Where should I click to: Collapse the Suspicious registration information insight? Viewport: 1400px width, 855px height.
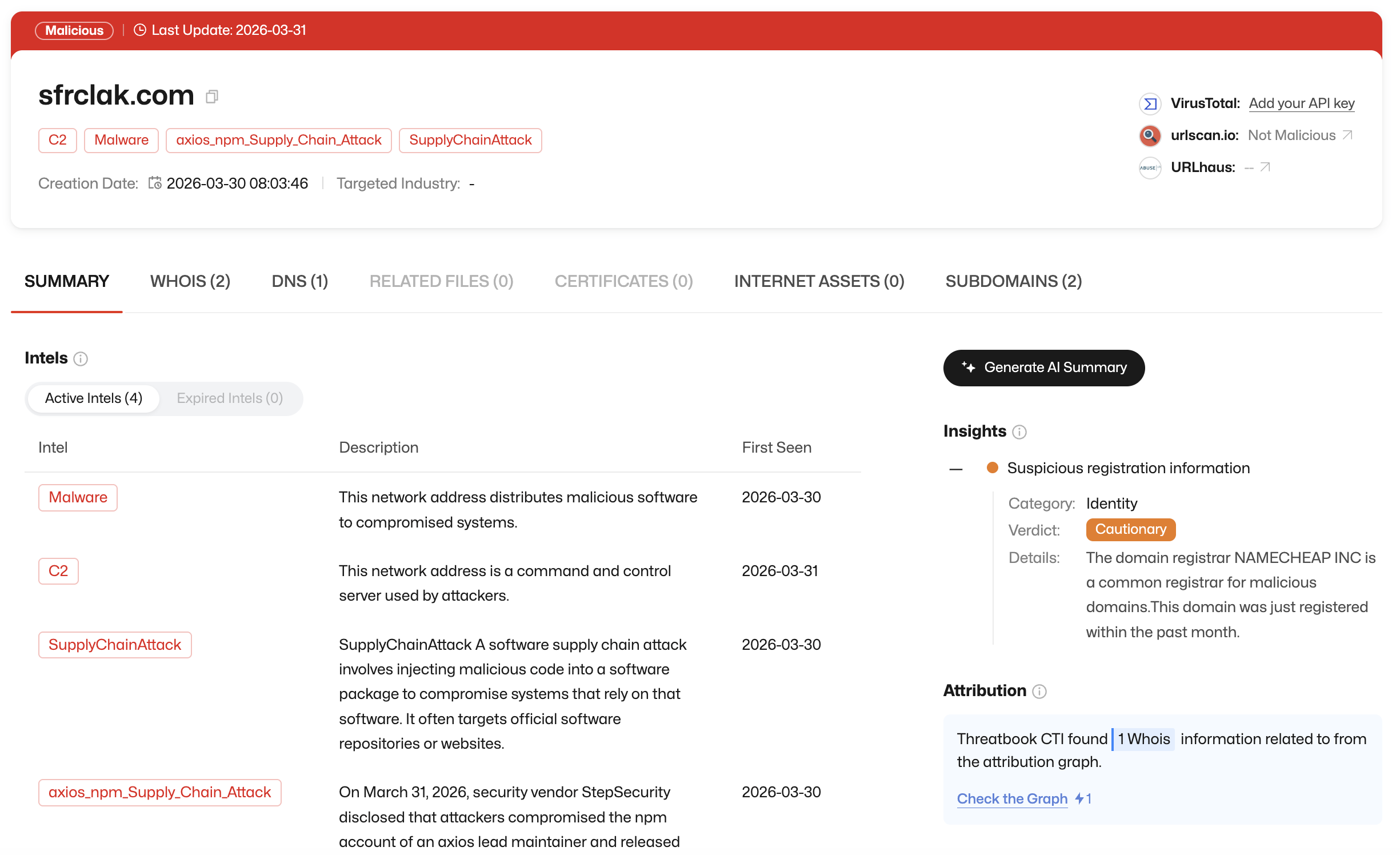pos(956,469)
